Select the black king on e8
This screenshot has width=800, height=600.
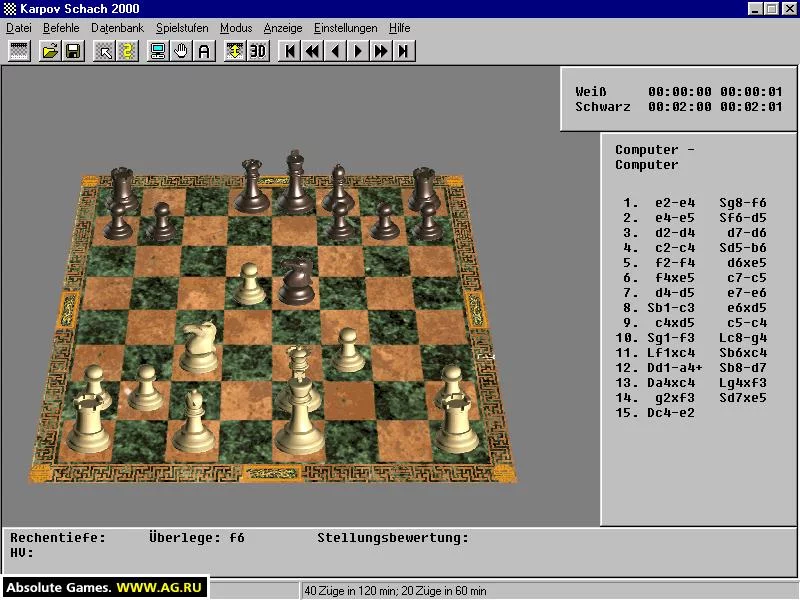pos(295,182)
